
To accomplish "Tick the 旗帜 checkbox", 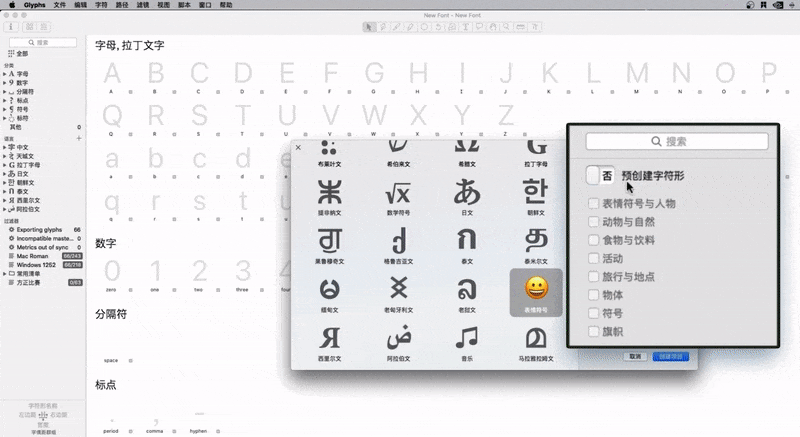I will (594, 331).
